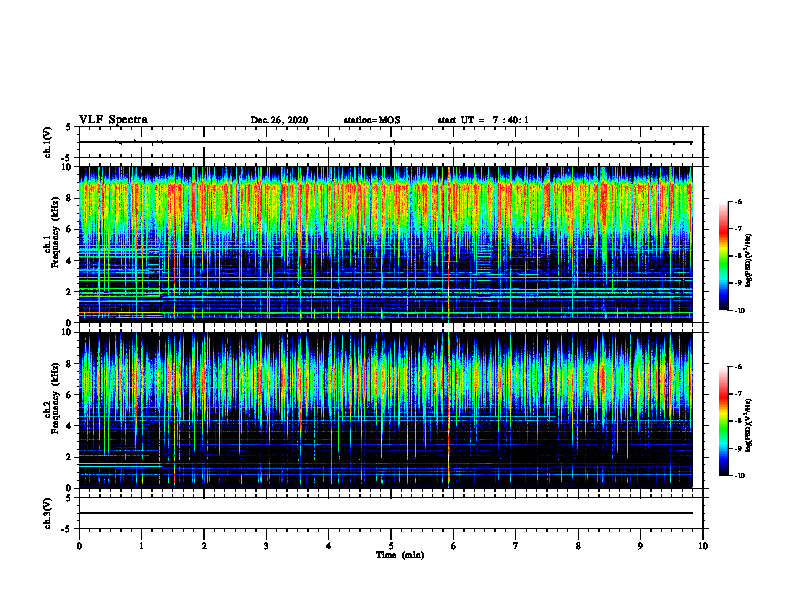The height and width of the screenshot is (612, 792).
Task: Click the bright vertical spike near minute 6 in ch.2 spectrogram
Action: 449,410
